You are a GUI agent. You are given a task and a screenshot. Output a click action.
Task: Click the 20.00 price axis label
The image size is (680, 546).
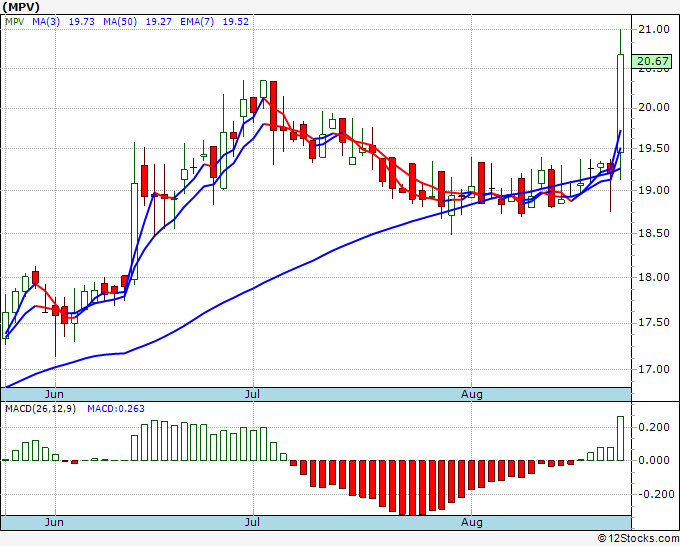tap(654, 107)
